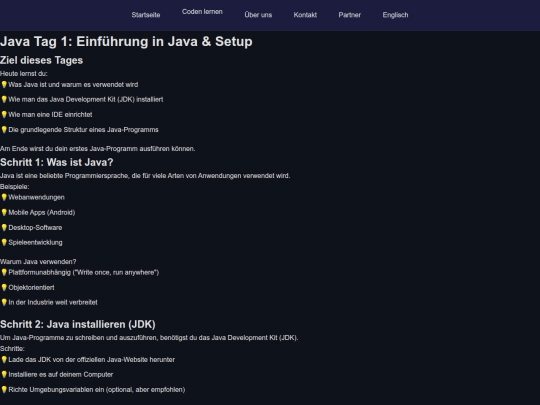The width and height of the screenshot is (540, 405).
Task: Click the text 'Wie man eine IDE einrichtet'
Action: 50,114
